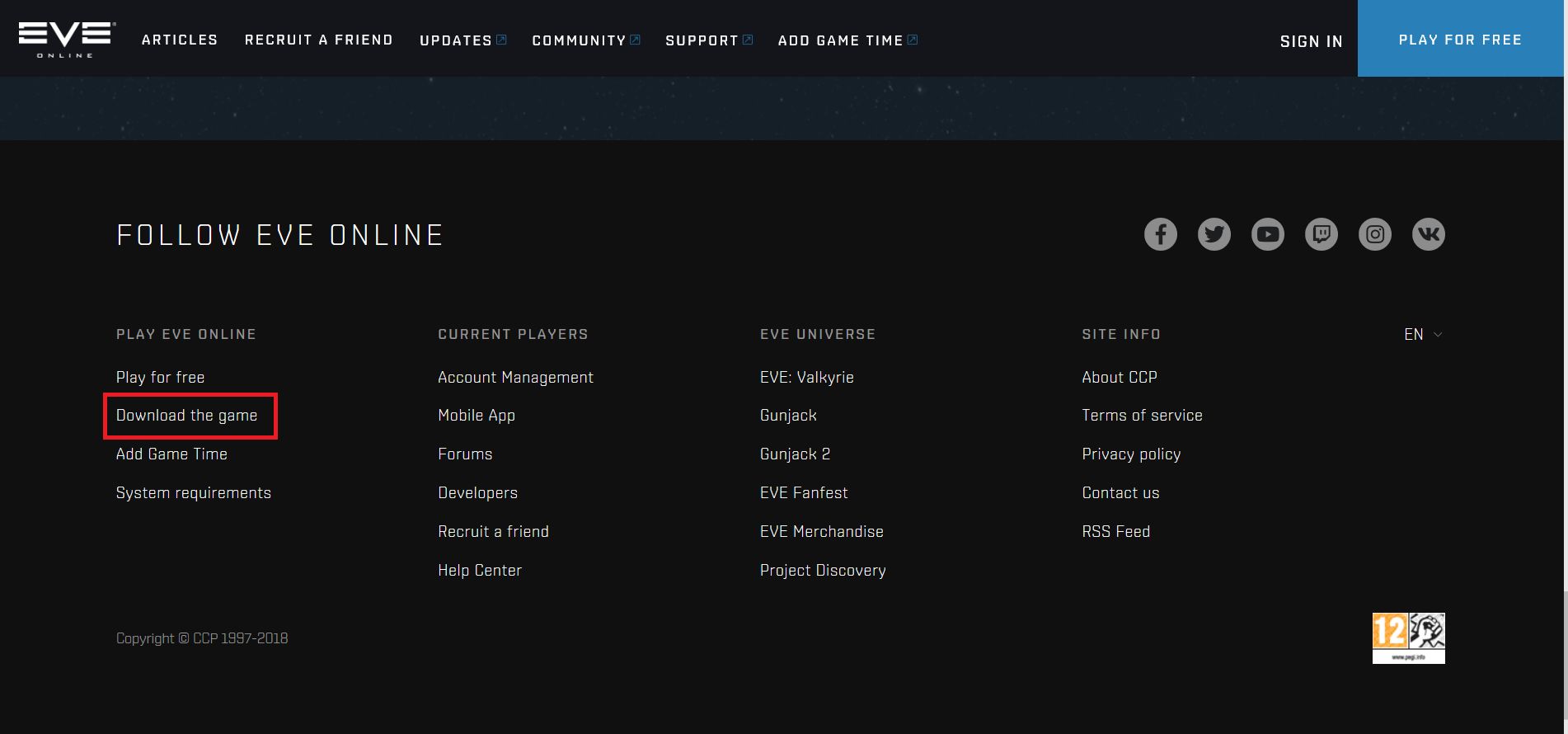Click Sign In
Image resolution: width=1568 pixels, height=734 pixels.
pos(1312,41)
